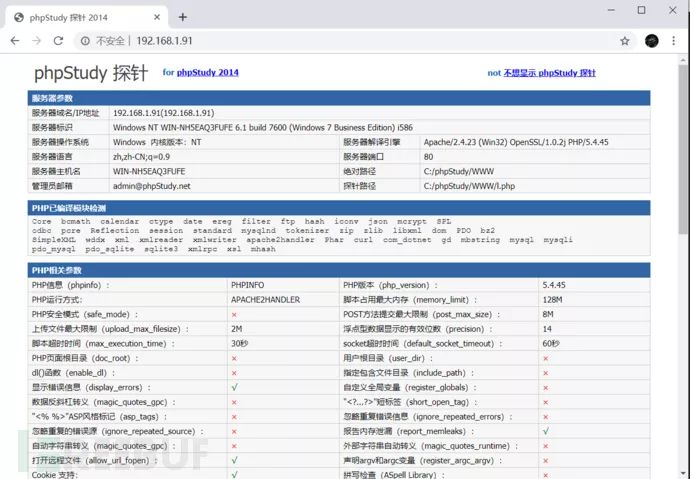Reload the page with the refresh icon
This screenshot has width=690, height=479.
(58, 41)
